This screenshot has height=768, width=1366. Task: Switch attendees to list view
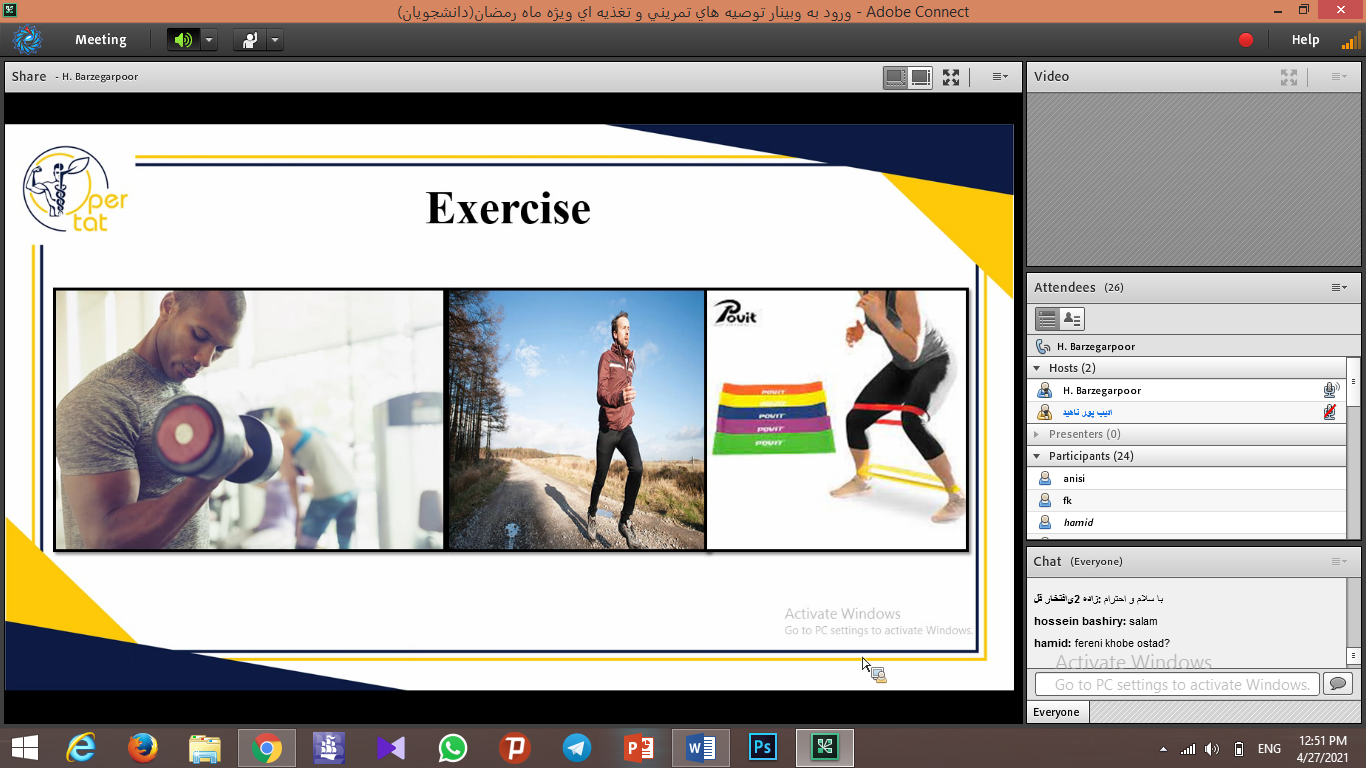click(x=1047, y=319)
